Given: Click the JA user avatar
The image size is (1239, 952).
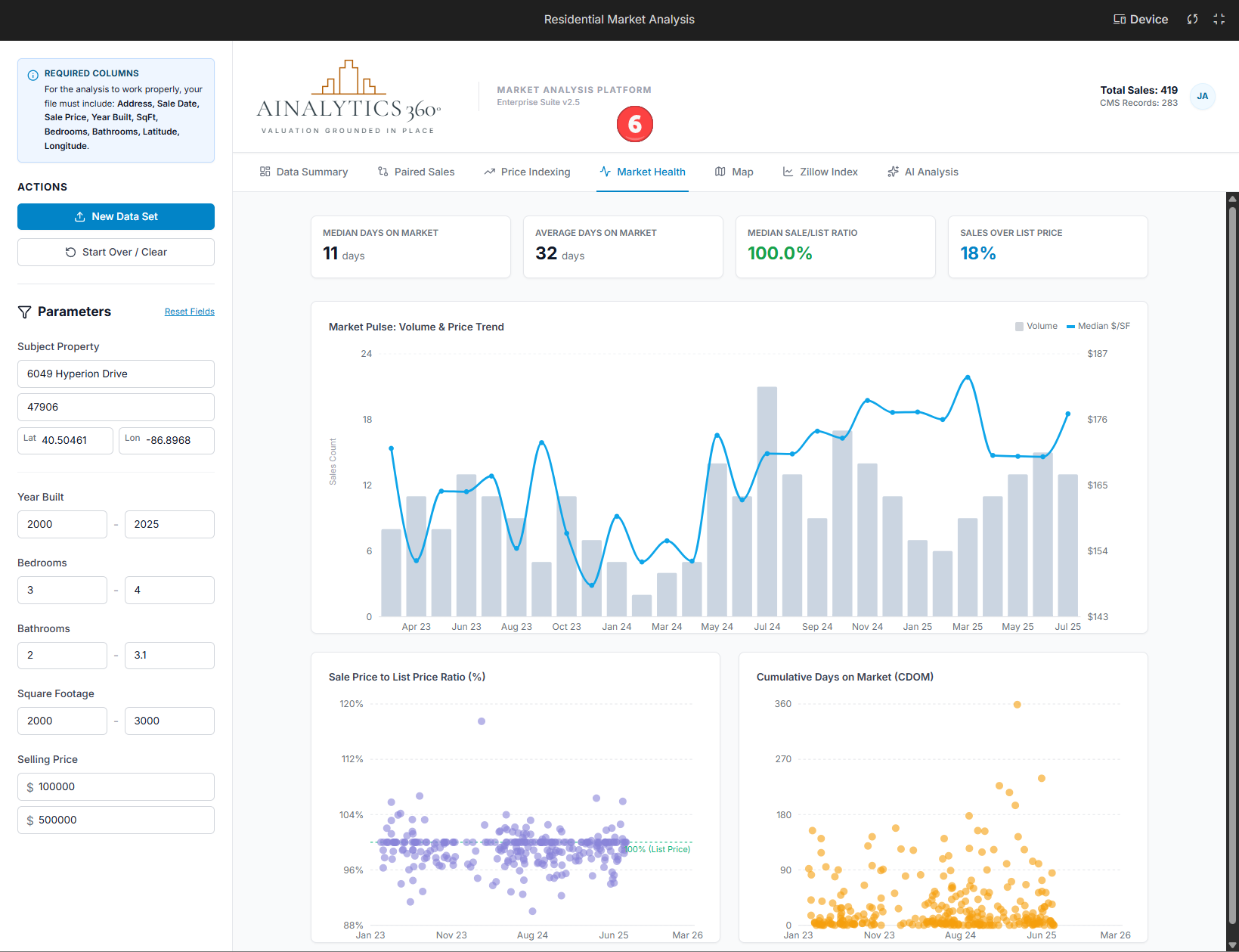Looking at the screenshot, I should pyautogui.click(x=1202, y=97).
